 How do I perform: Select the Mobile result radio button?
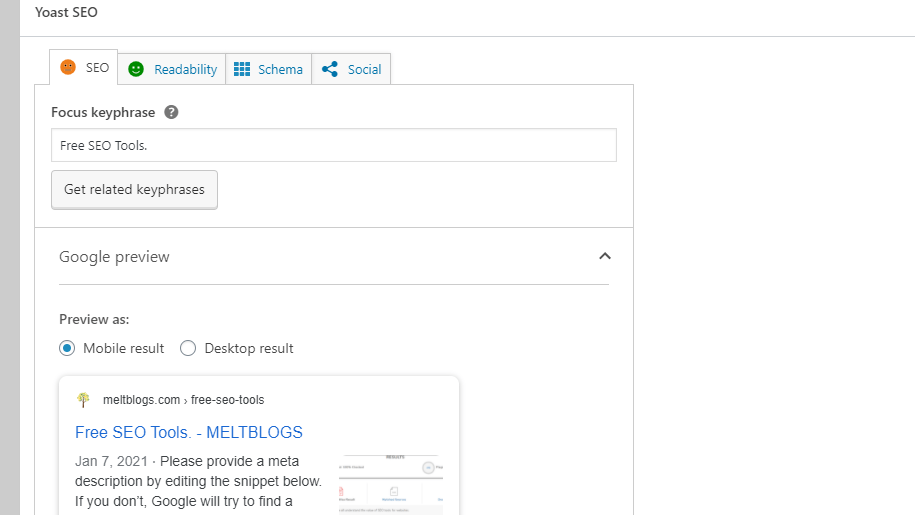coord(67,348)
